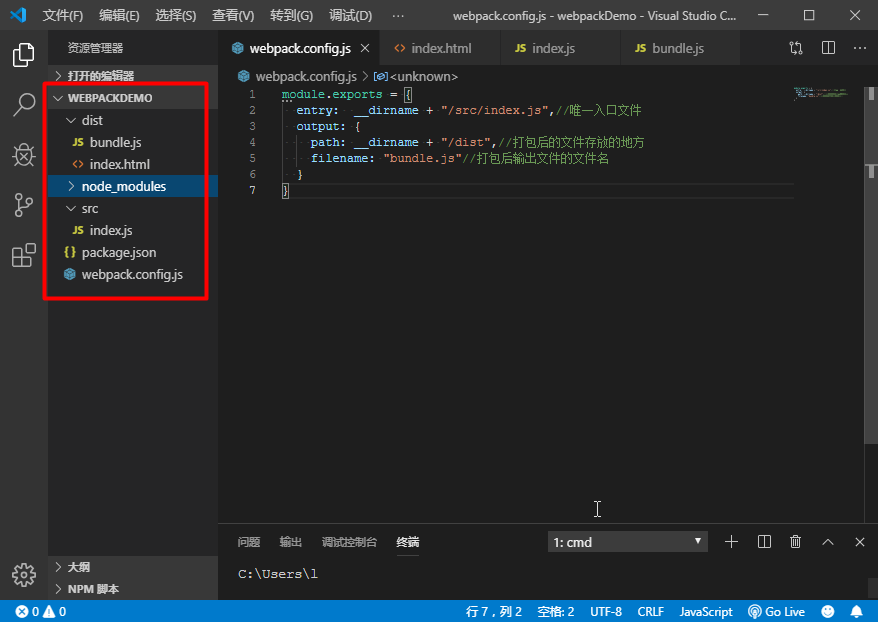This screenshot has width=878, height=622.
Task: Open the Search view in activity bar
Action: 24,105
